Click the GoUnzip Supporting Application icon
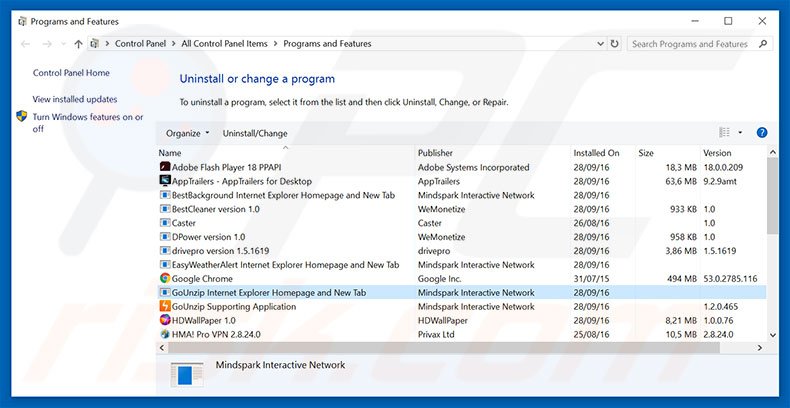Screen dimensions: 790x408 point(165,306)
